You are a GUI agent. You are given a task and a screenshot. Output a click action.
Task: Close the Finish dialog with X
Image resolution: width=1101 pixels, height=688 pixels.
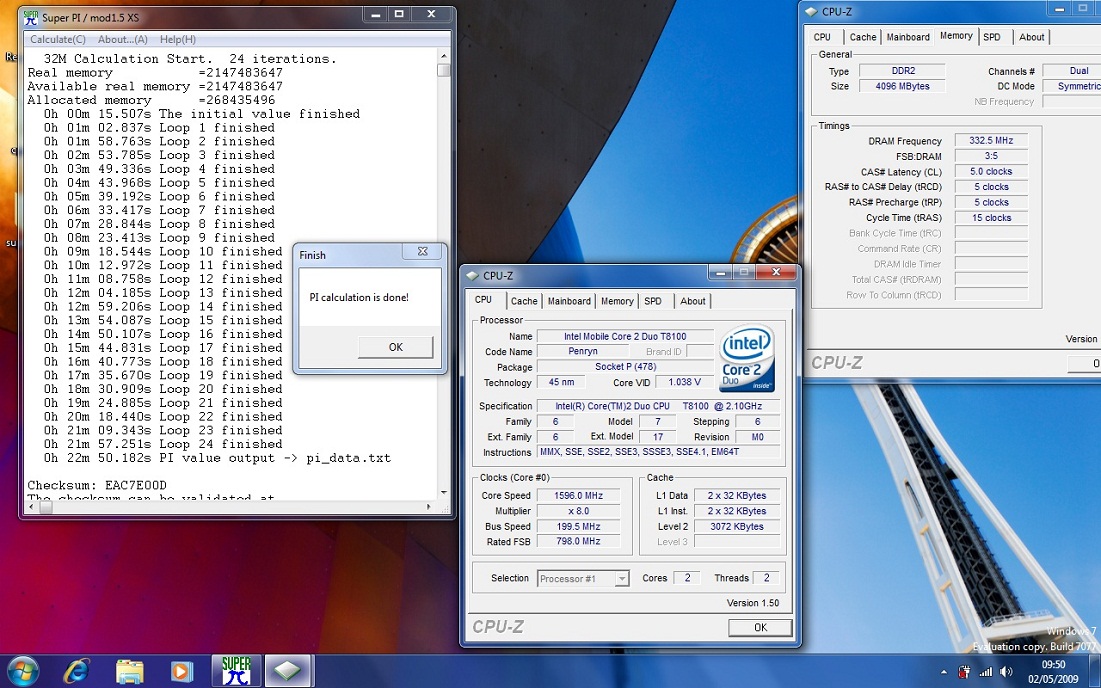tap(423, 251)
